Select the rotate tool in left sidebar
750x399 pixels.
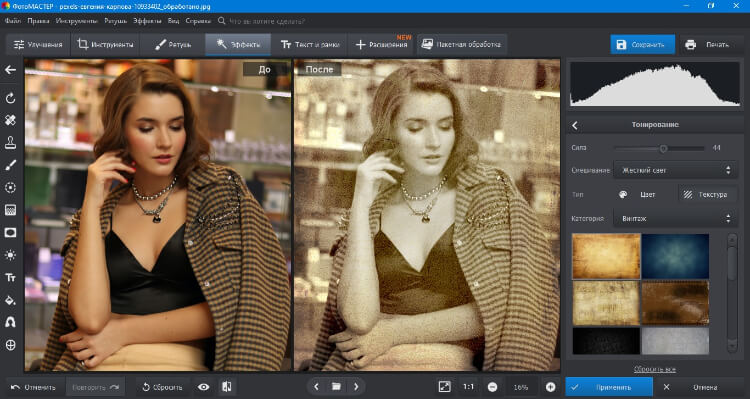[x=11, y=98]
